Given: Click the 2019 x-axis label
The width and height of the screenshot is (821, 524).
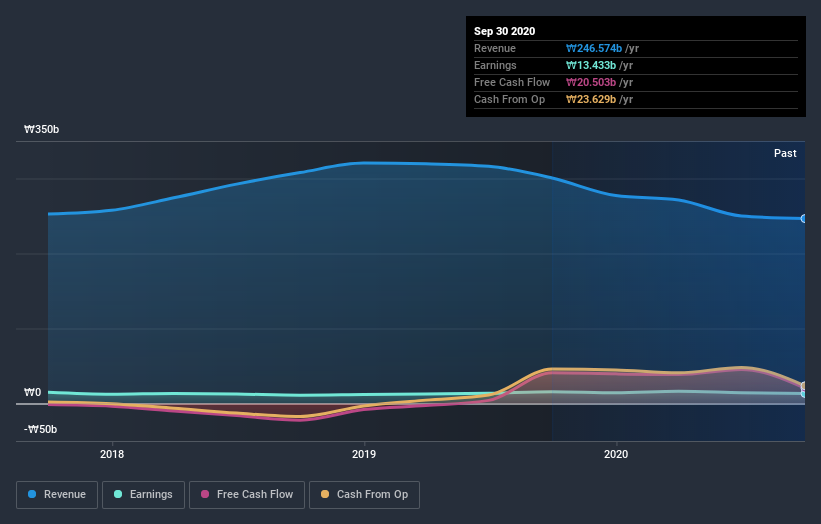Looking at the screenshot, I should coord(364,454).
